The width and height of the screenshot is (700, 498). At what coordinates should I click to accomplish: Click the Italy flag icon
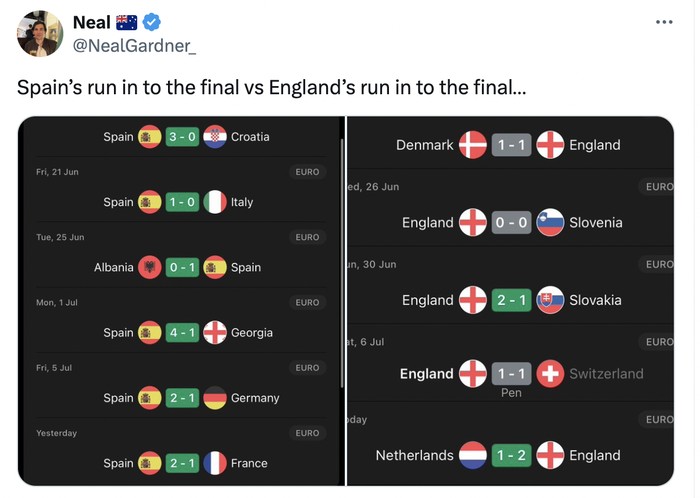pos(215,202)
